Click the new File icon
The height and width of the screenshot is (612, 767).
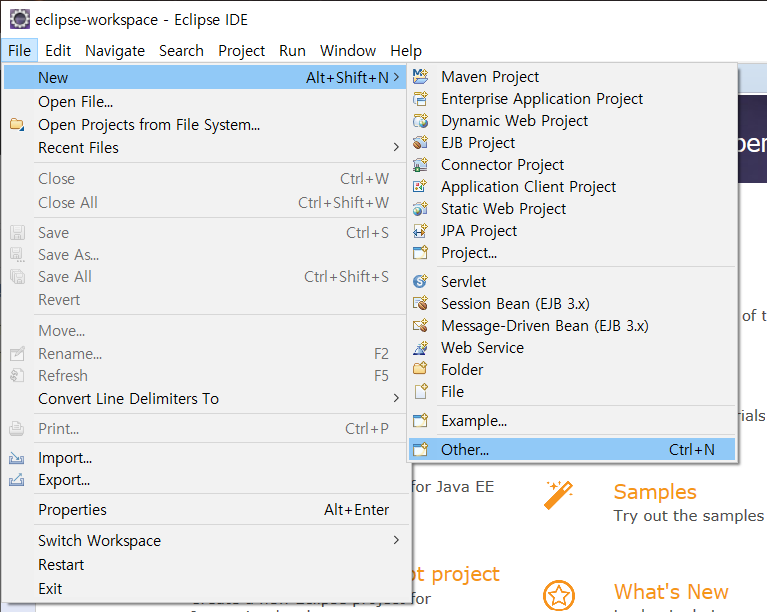coord(420,391)
